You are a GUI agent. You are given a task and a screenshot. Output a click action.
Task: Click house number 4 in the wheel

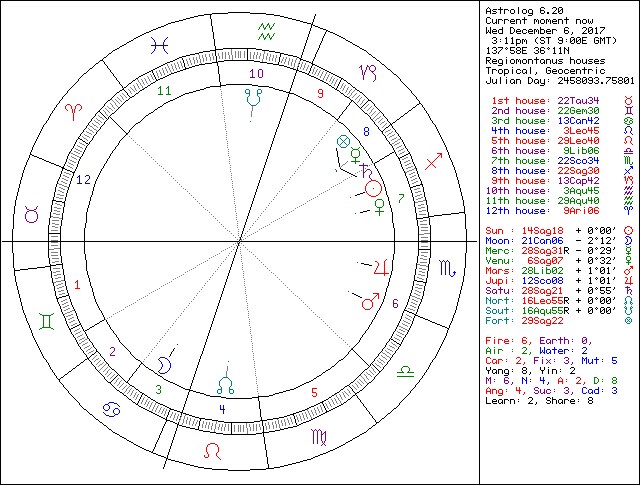[x=222, y=409]
